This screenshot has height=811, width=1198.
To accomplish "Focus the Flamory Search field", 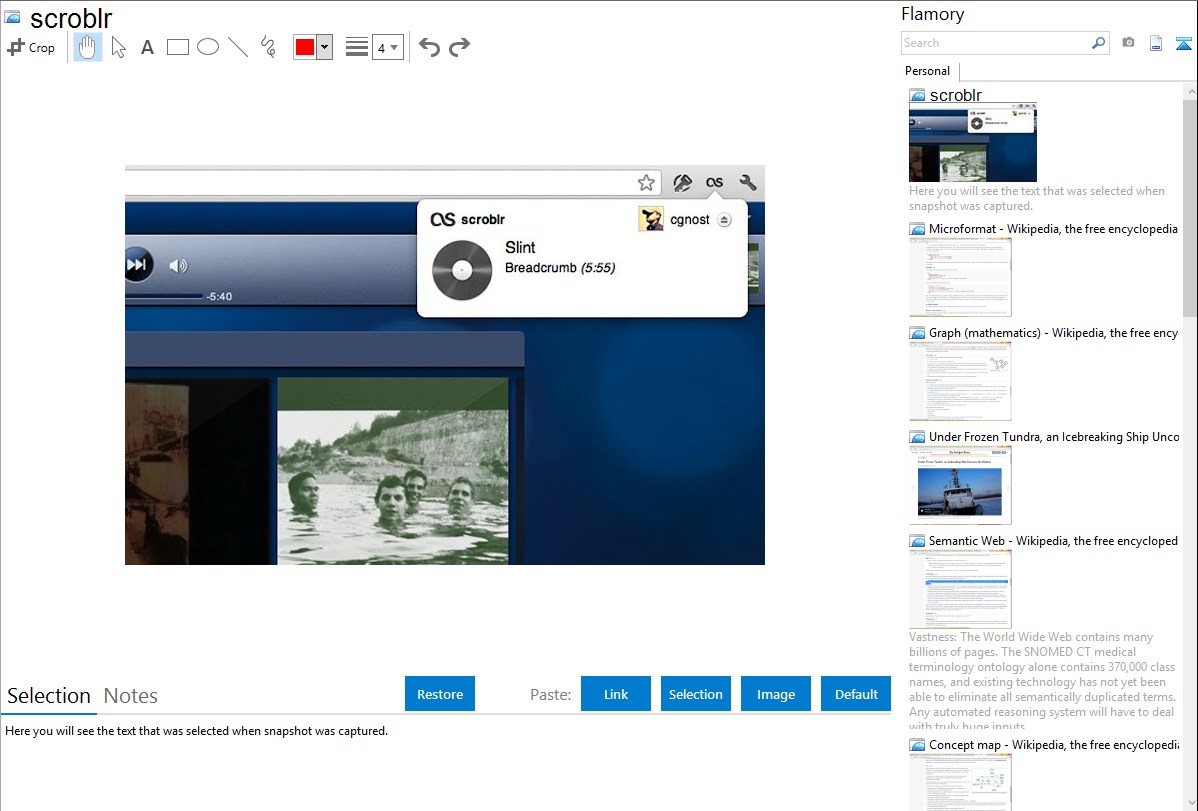I will [x=995, y=43].
